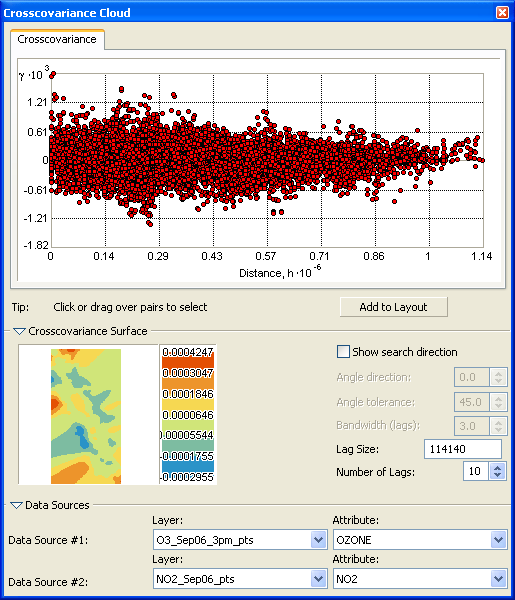Decrease Number of Lags with down arrow

497,476
